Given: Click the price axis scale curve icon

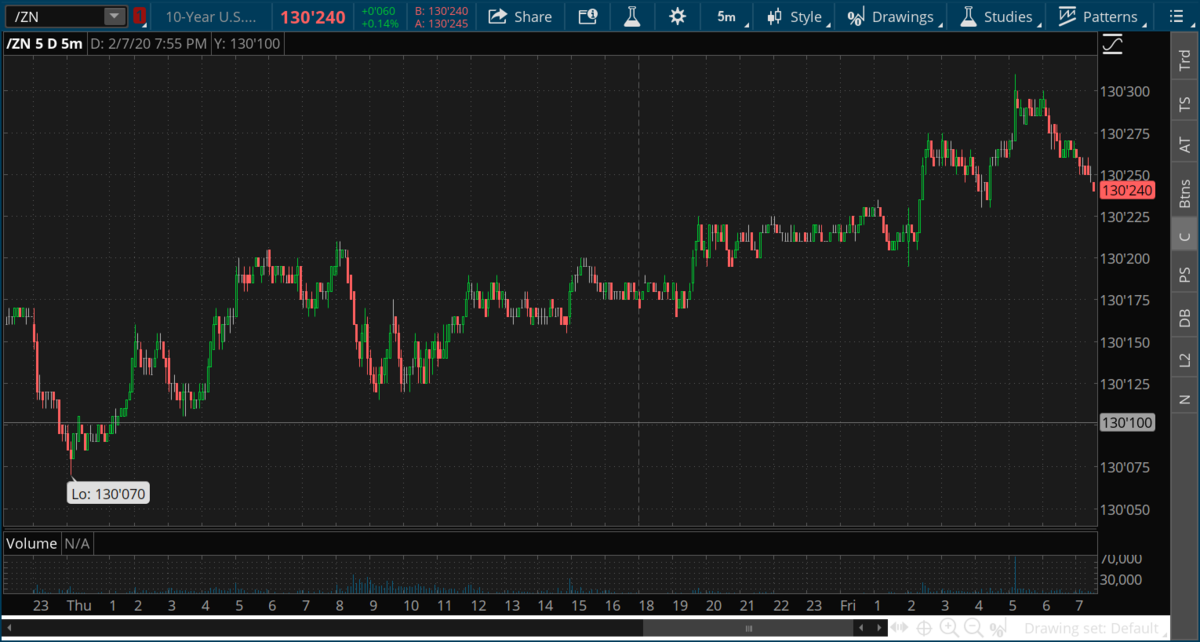Looking at the screenshot, I should pos(1112,44).
